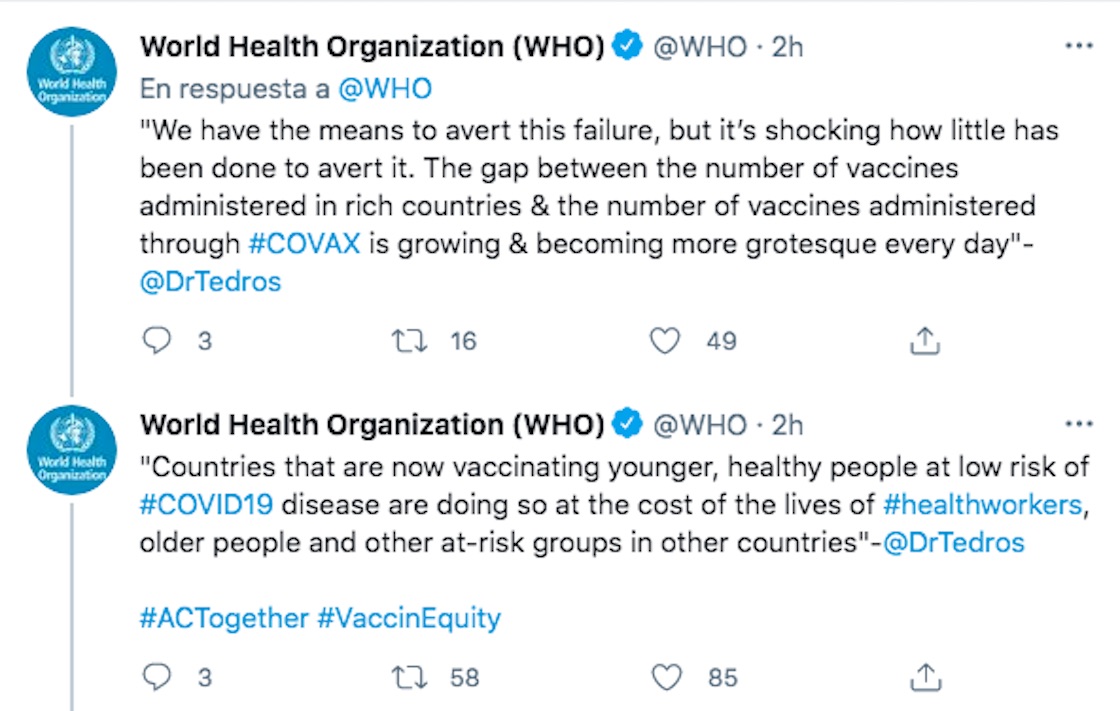
Task: Open the #ACTogether hashtag
Action: pos(224,618)
